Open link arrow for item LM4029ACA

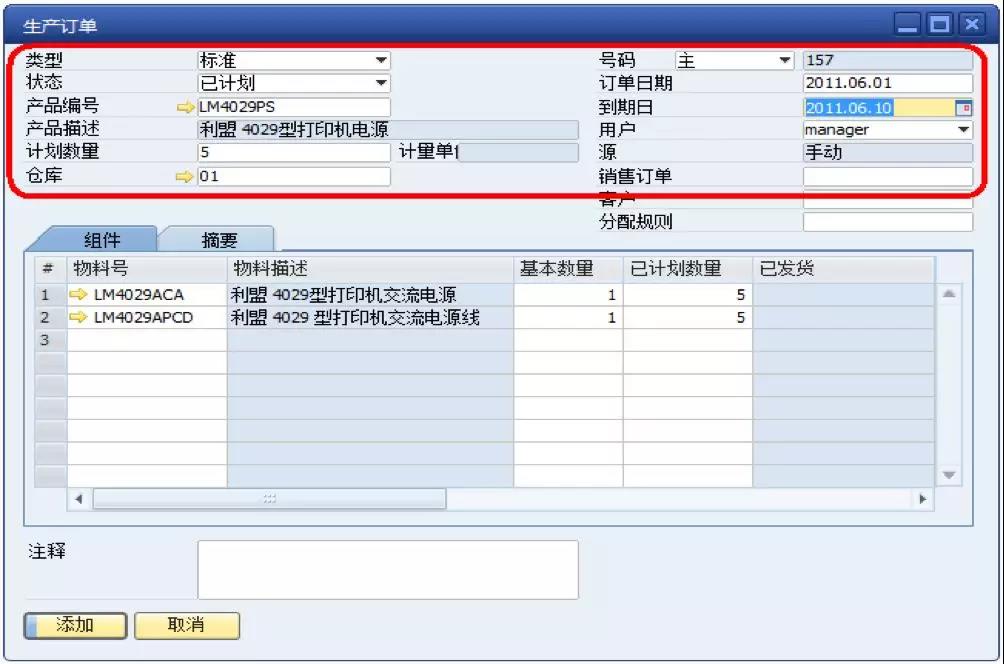79,295
